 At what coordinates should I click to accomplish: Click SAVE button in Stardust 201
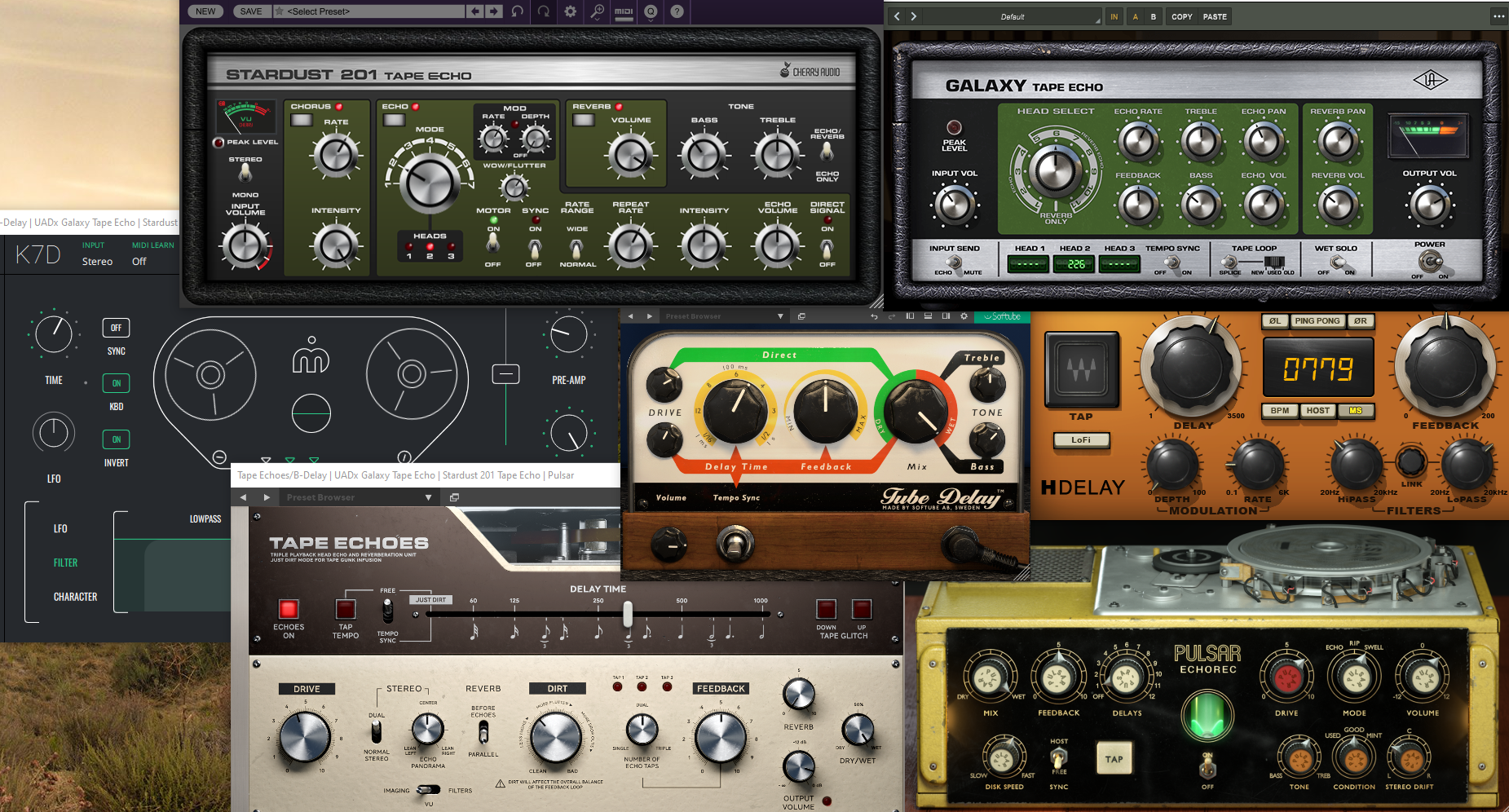251,11
